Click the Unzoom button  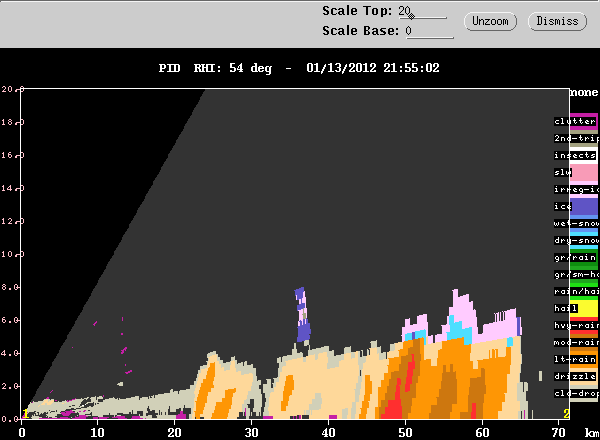pos(490,21)
